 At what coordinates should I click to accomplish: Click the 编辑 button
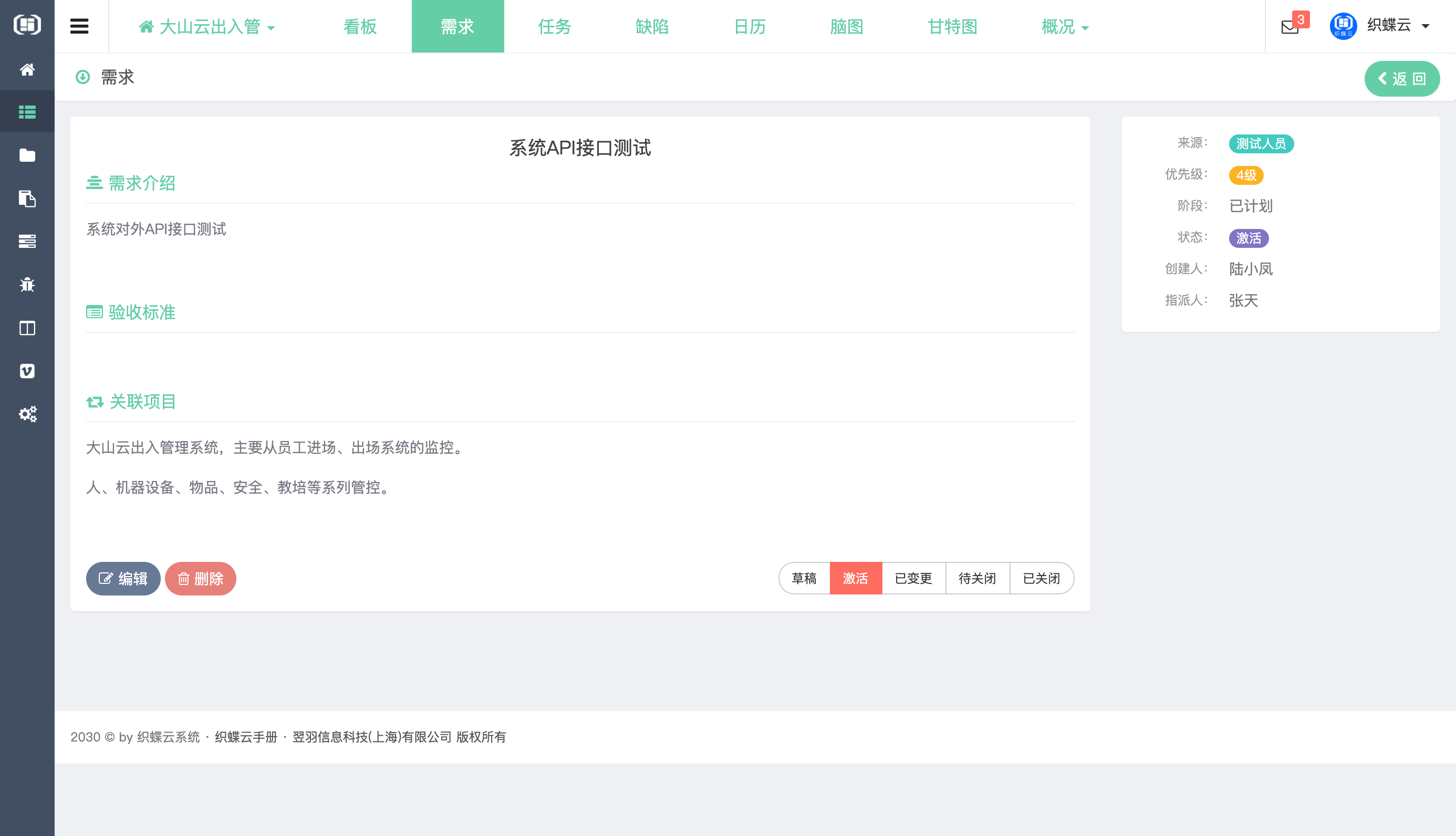[x=123, y=578]
